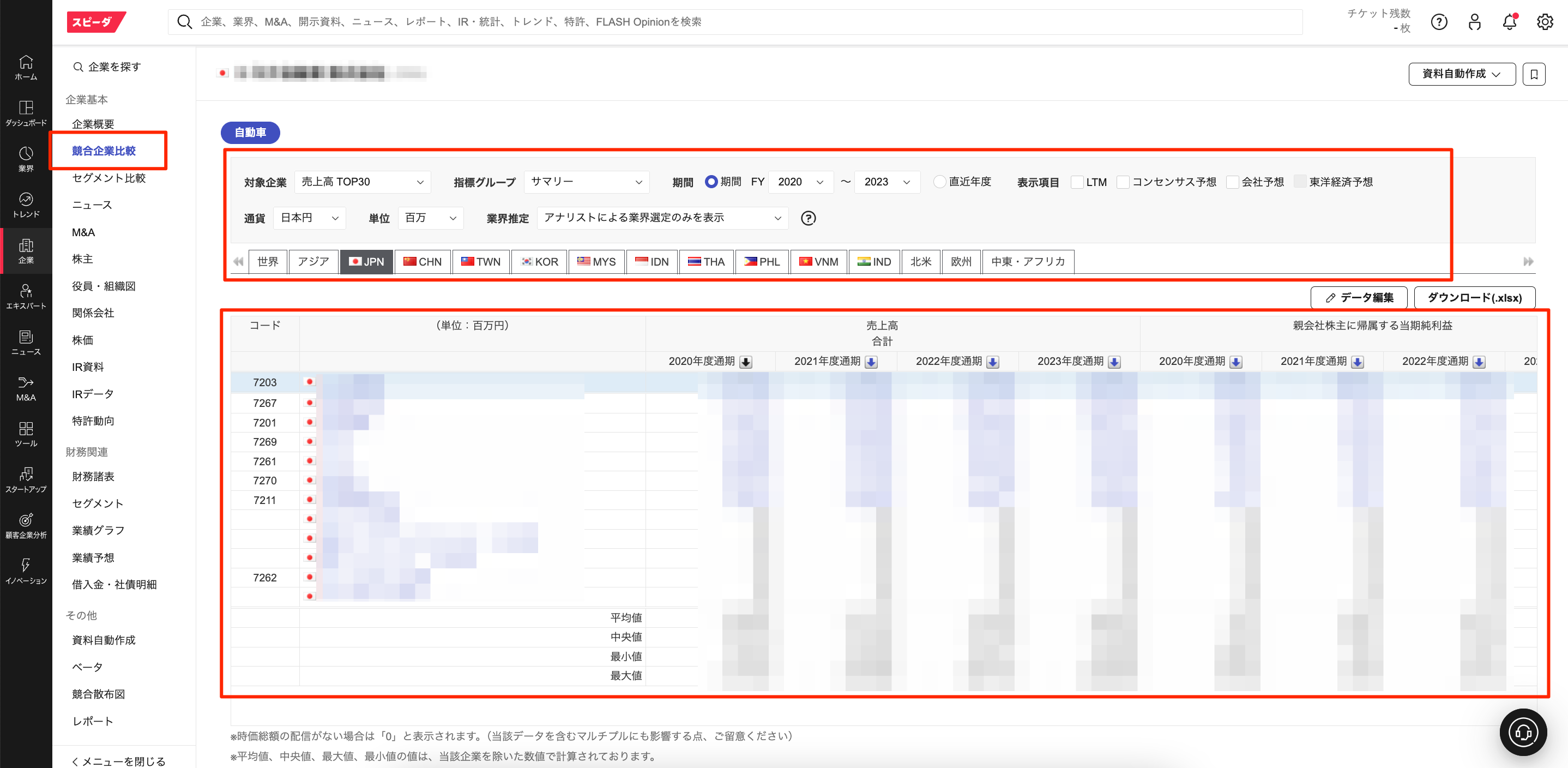Open the support headset chat icon

[1522, 731]
